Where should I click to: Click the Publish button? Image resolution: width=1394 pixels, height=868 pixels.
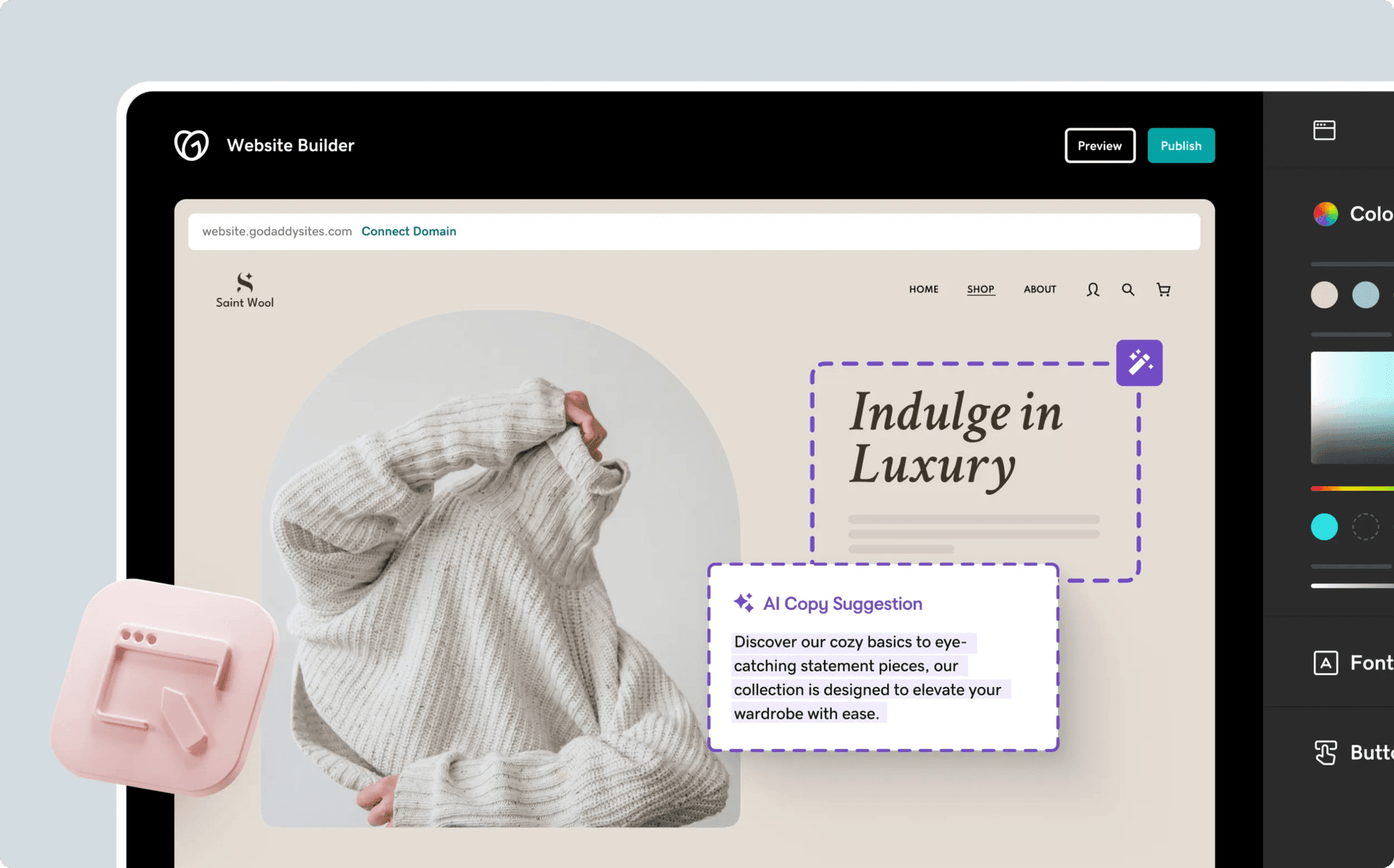(x=1181, y=145)
